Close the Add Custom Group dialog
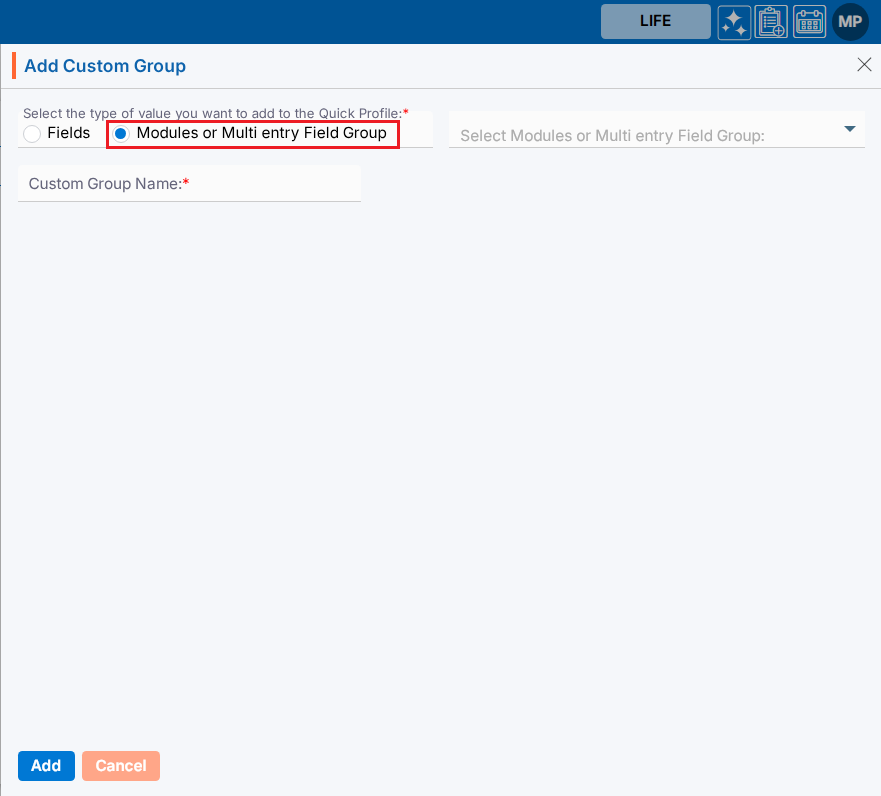The image size is (881, 796). 865,65
